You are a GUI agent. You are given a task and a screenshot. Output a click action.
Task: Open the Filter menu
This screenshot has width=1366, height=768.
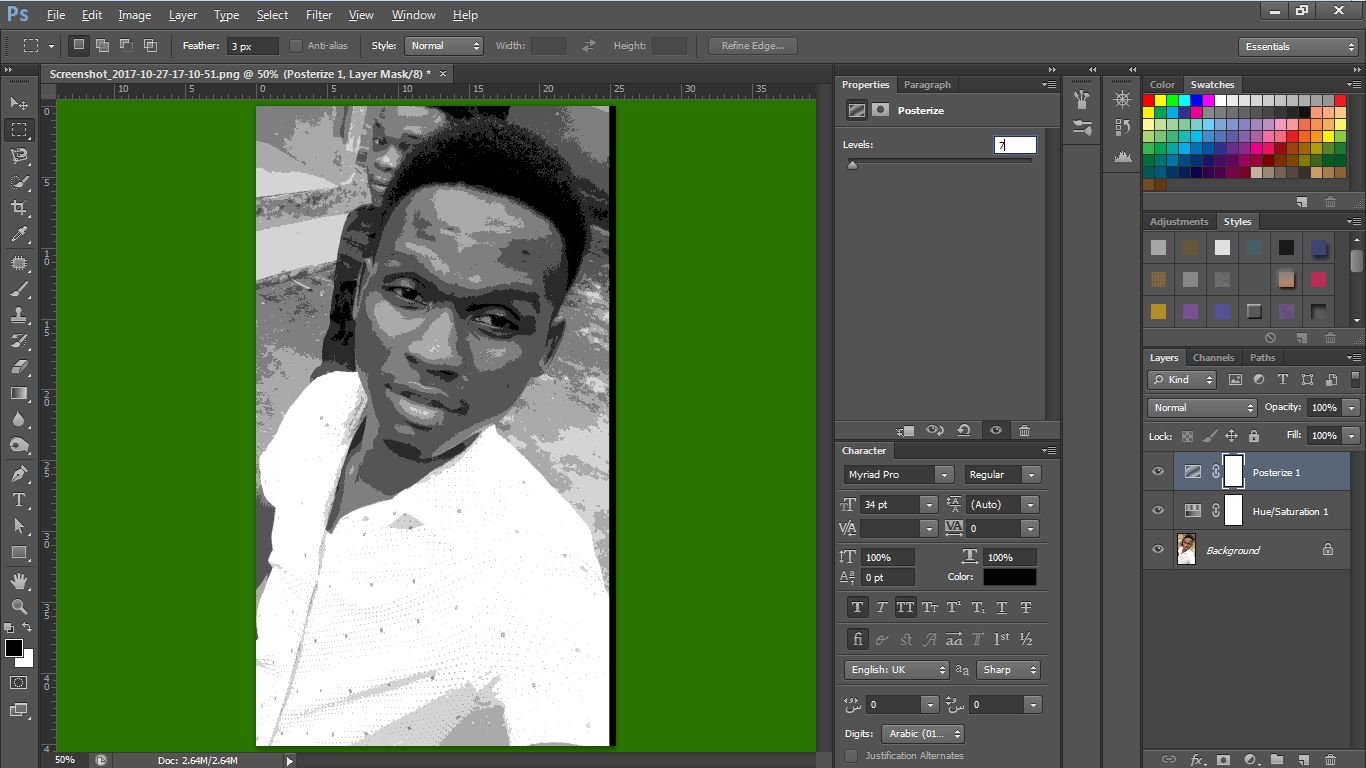(319, 15)
